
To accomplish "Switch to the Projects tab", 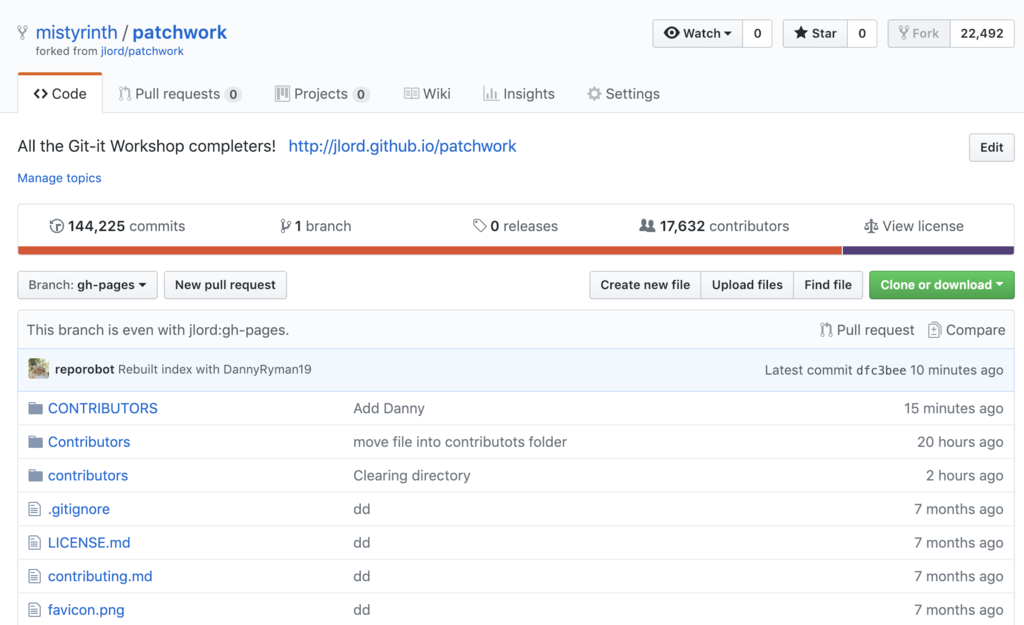I will (323, 93).
